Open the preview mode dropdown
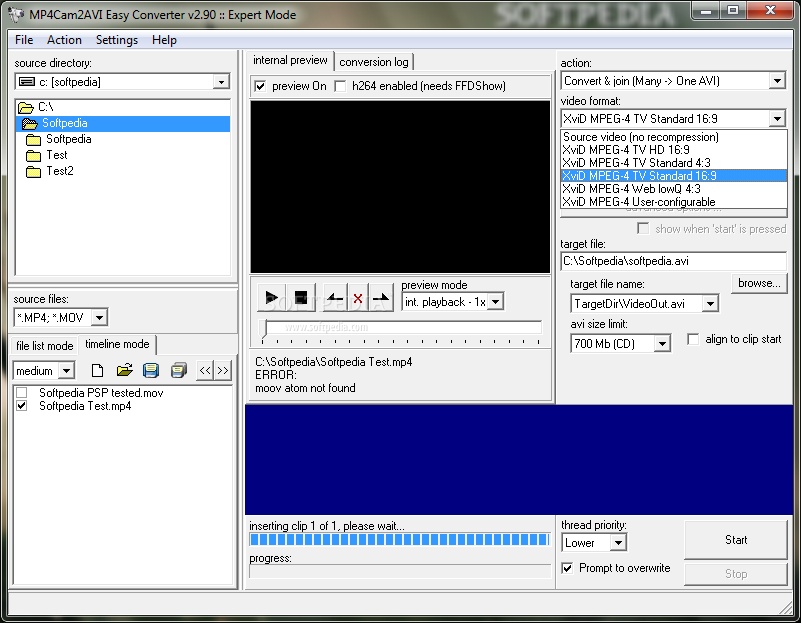This screenshot has width=801, height=623. 495,302
